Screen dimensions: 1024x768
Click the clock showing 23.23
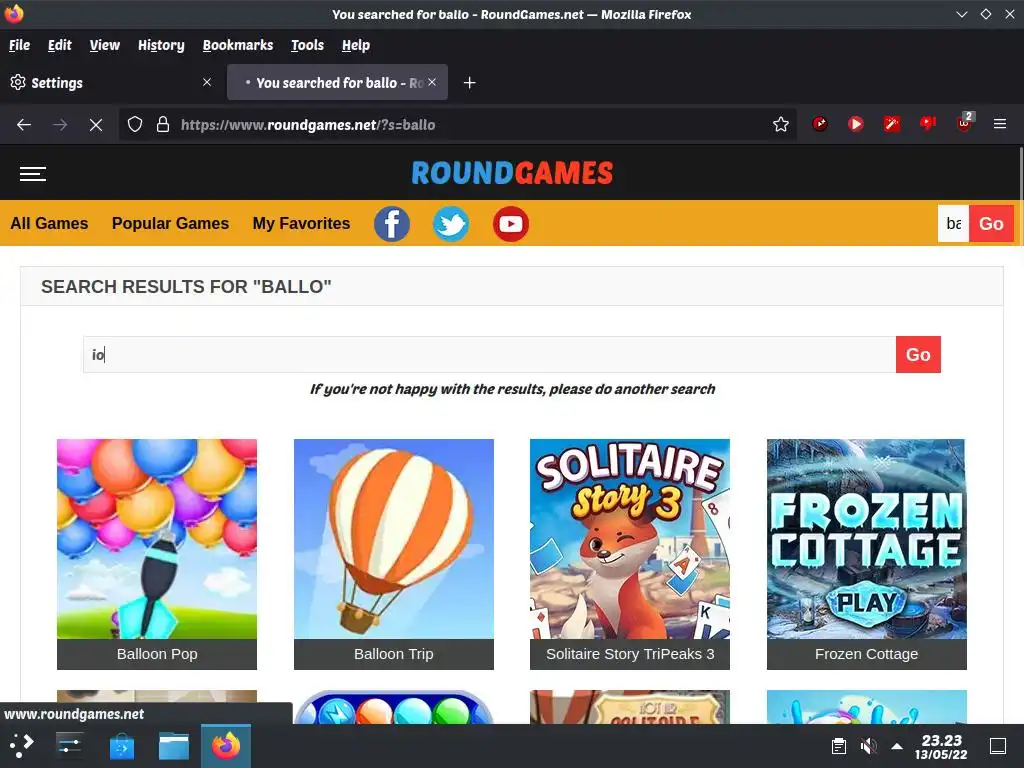(x=941, y=746)
